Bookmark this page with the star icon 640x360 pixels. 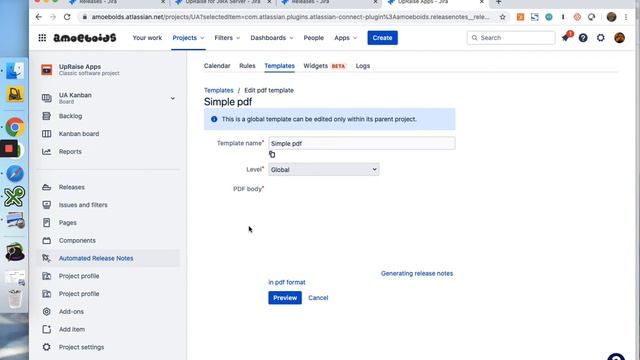502,17
